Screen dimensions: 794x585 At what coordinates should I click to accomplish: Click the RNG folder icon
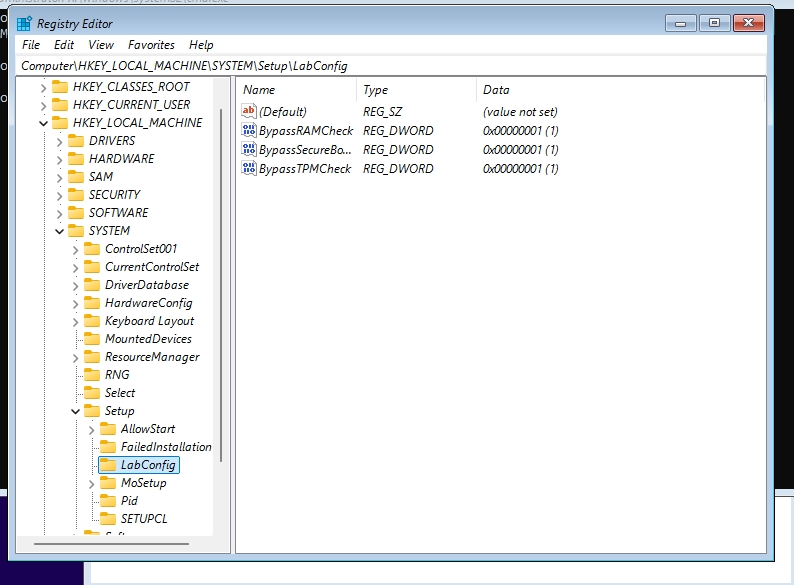pos(92,375)
